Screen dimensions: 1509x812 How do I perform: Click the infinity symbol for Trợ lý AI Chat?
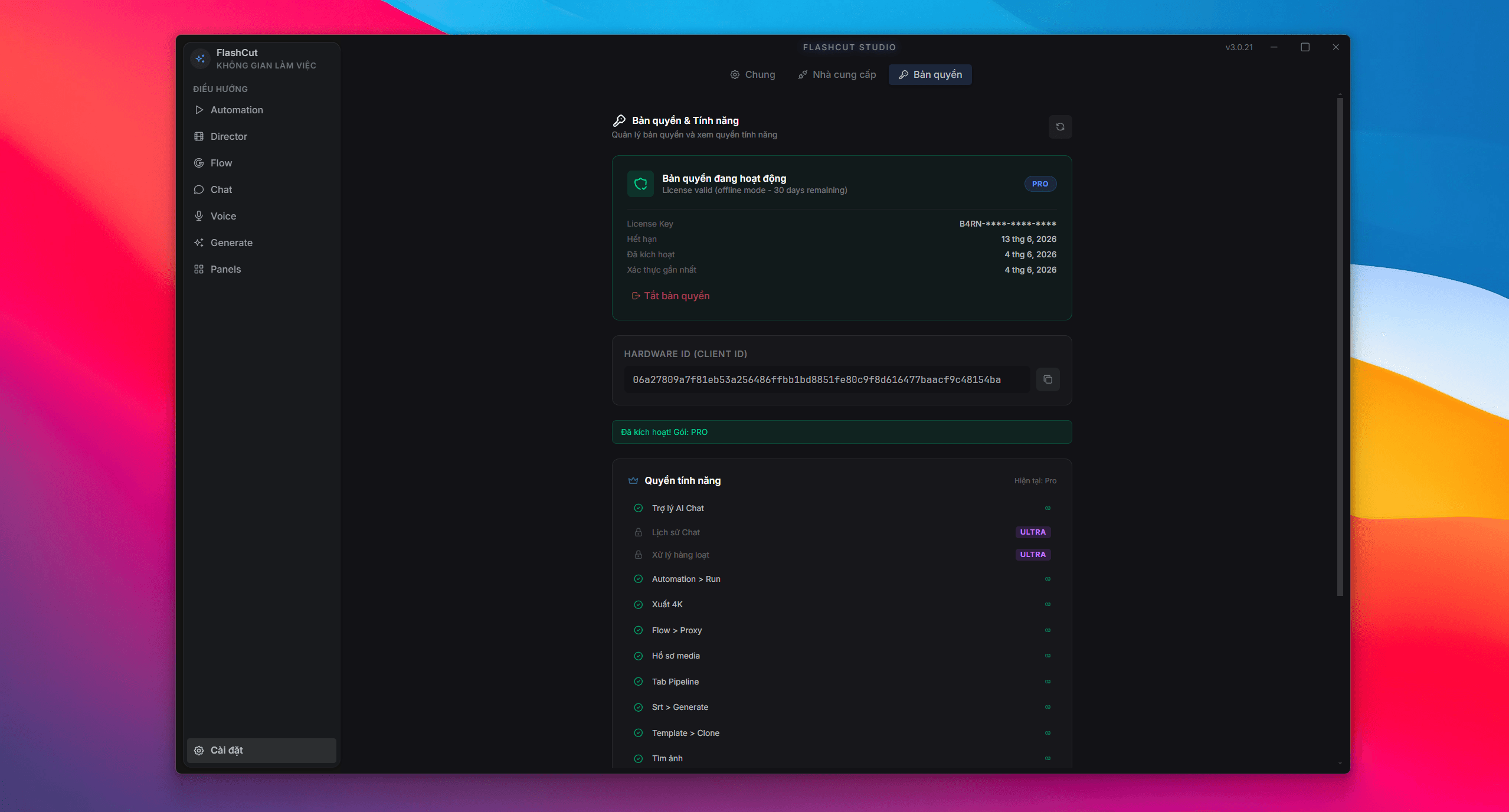click(1048, 508)
